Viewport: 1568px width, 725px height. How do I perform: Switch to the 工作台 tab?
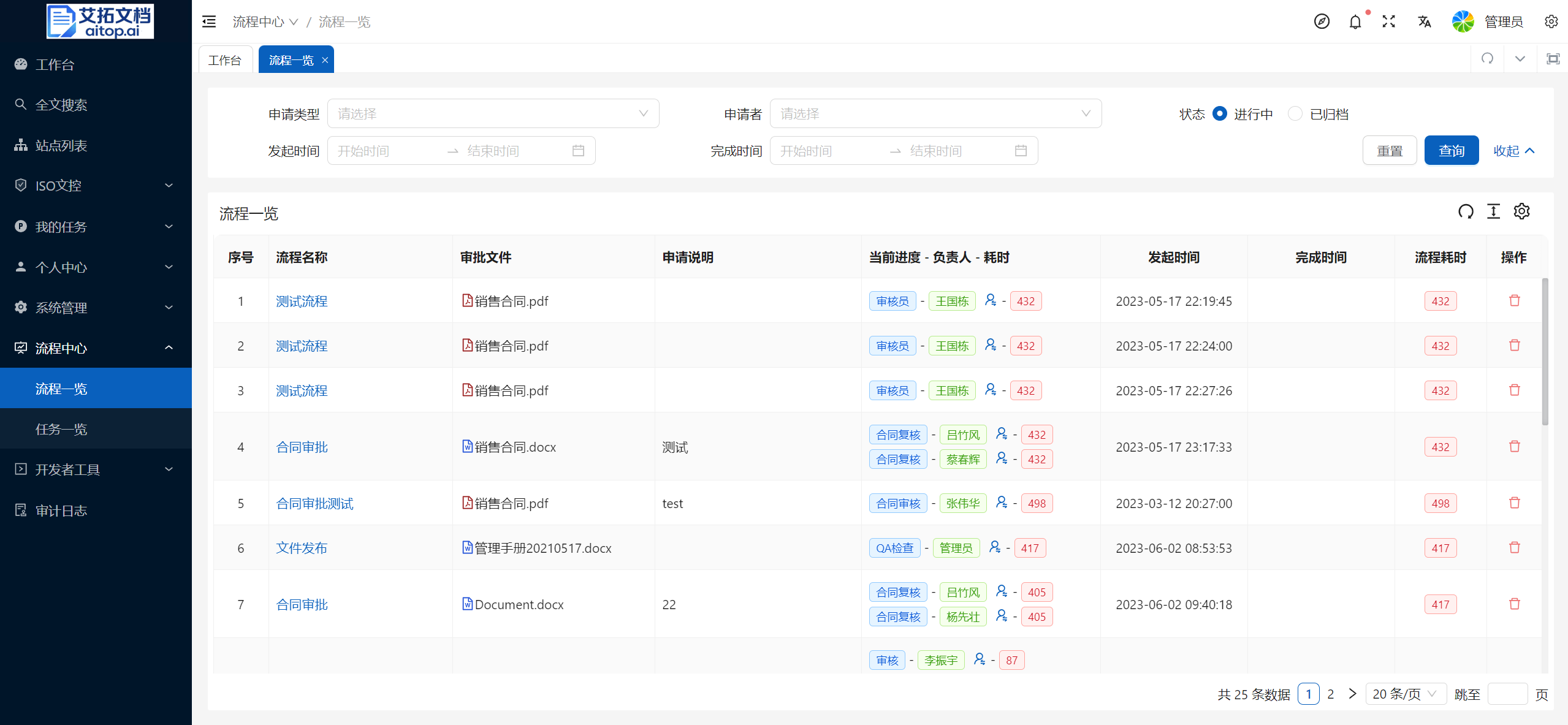point(225,60)
